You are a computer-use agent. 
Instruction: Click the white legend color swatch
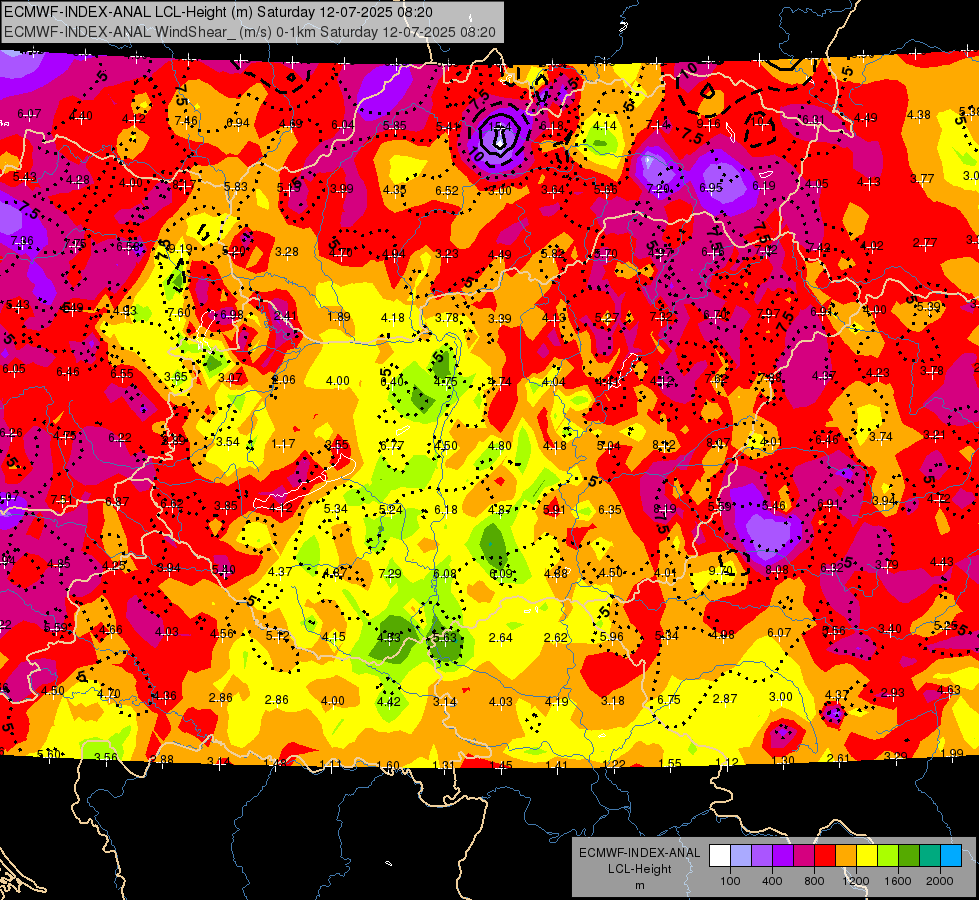(720, 856)
